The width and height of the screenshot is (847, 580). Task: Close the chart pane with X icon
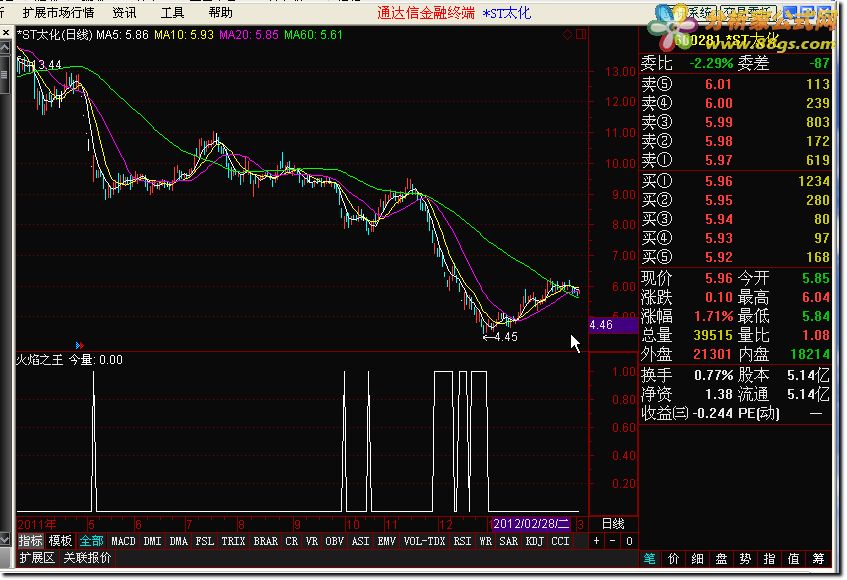point(5,33)
